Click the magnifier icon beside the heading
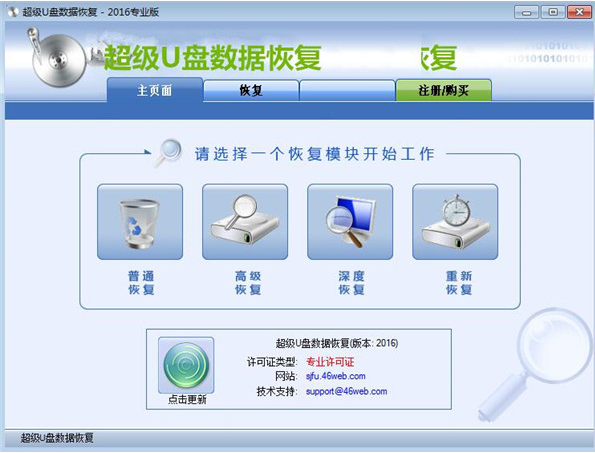Viewport: 595px width, 453px height. (168, 153)
